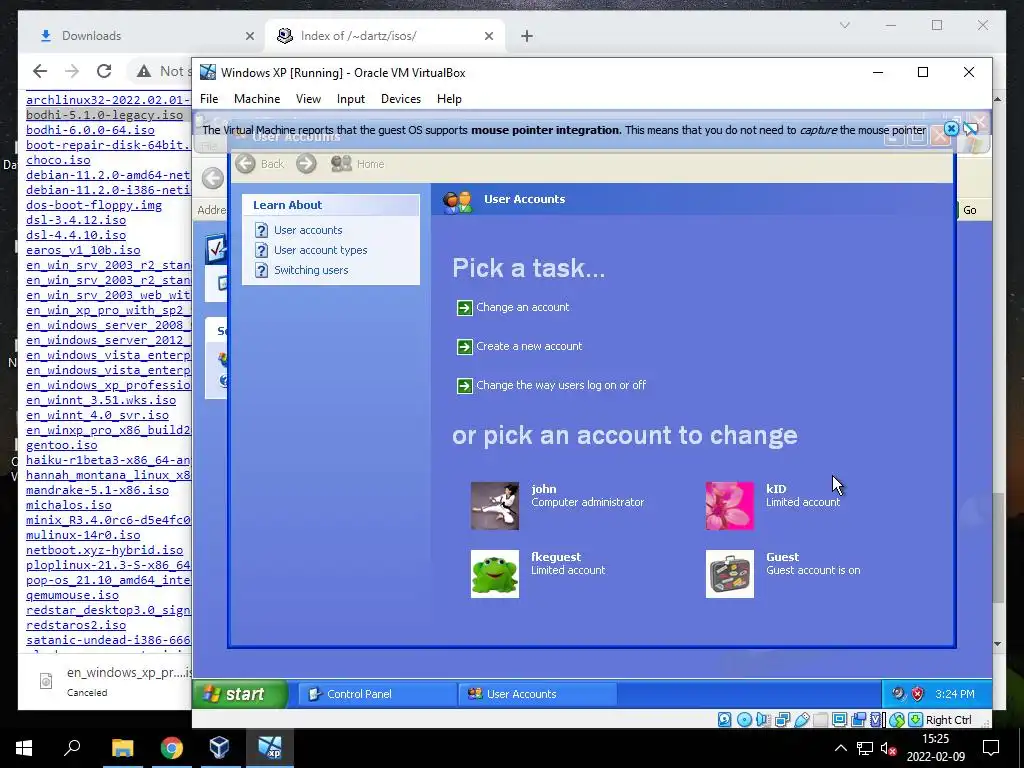The width and height of the screenshot is (1024, 768).
Task: Click the VirtualBox USB devices indicator
Action: click(802, 720)
